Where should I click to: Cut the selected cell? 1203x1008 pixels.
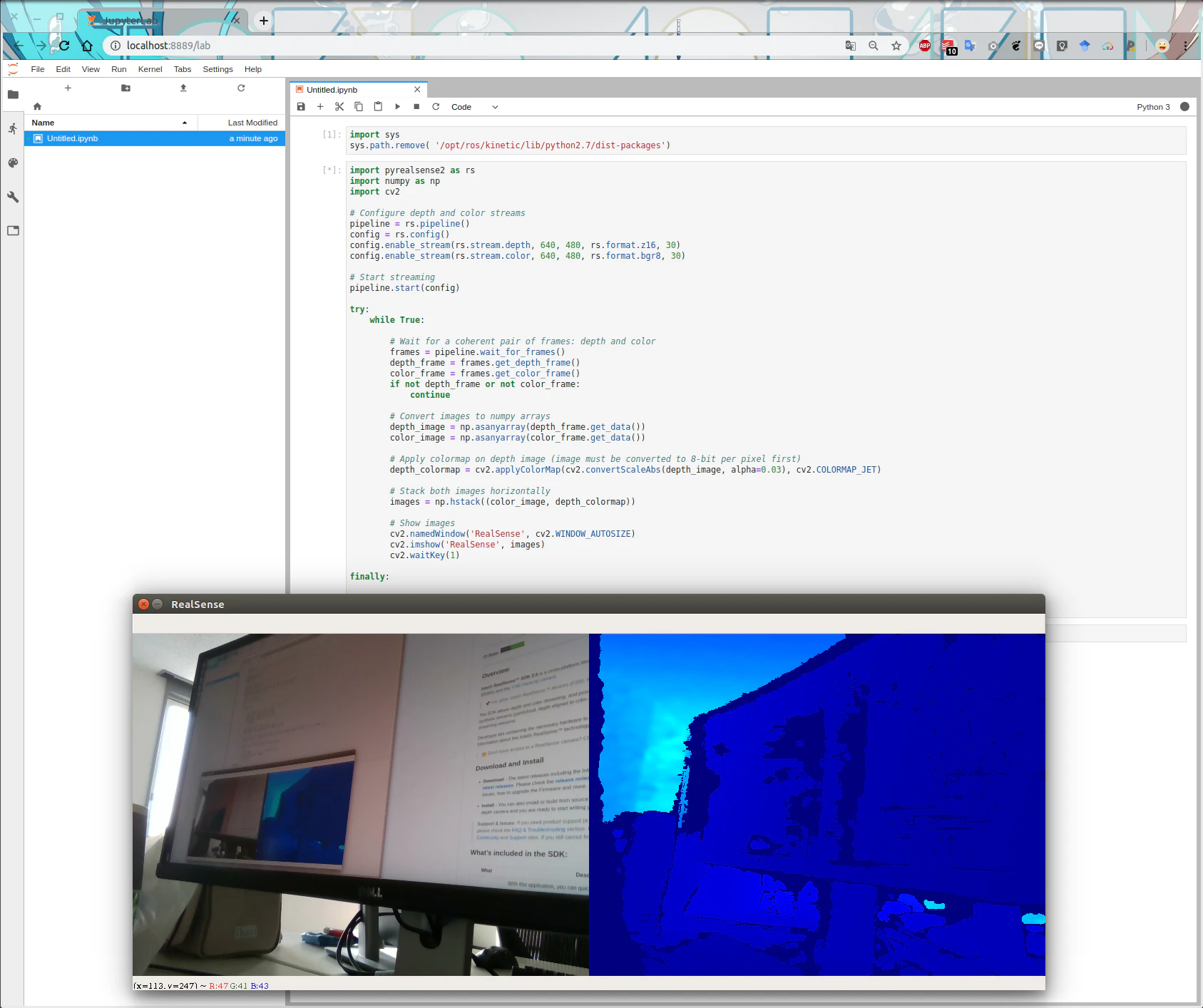click(x=339, y=107)
